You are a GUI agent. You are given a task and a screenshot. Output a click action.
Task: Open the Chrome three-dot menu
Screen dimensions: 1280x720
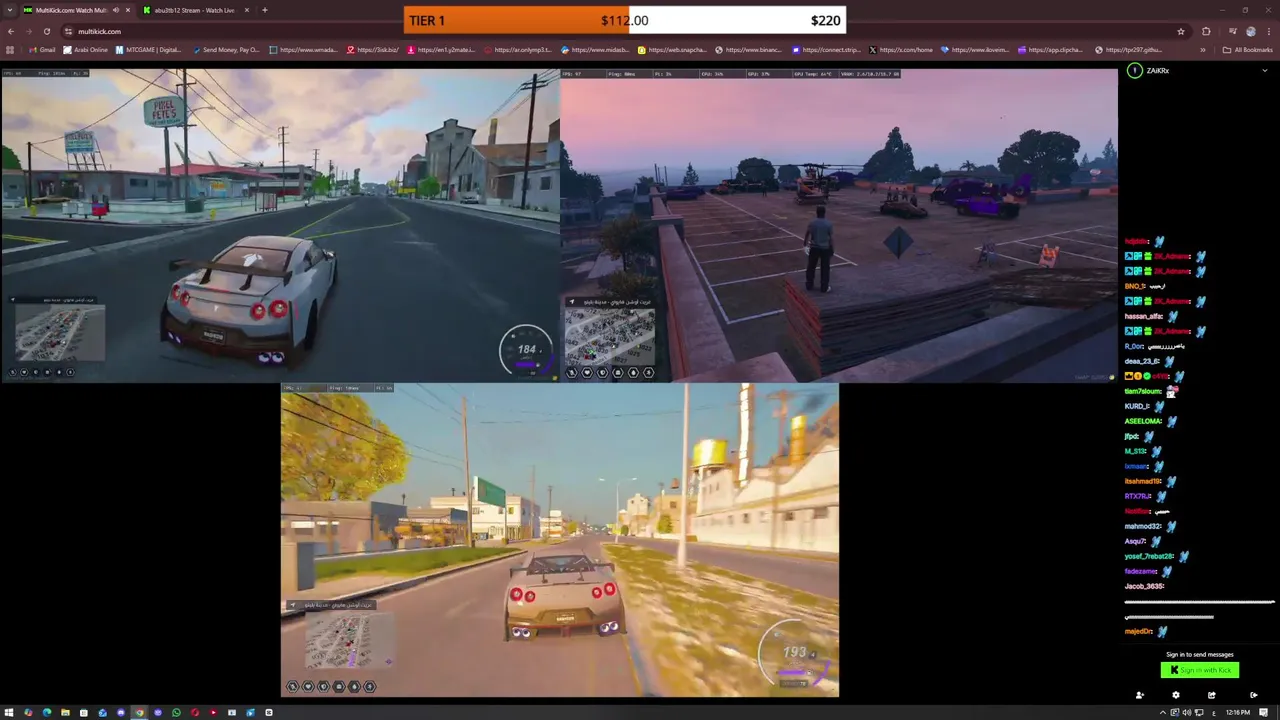point(1270,31)
